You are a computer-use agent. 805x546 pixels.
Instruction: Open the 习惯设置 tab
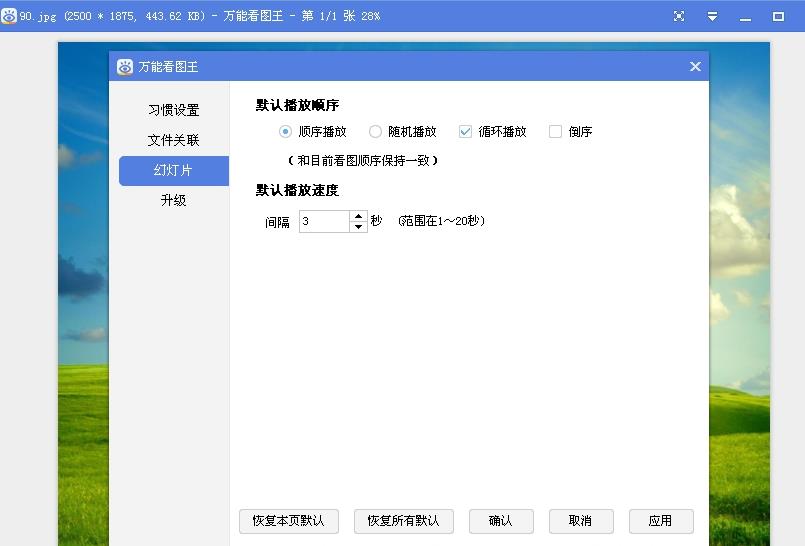(173, 110)
